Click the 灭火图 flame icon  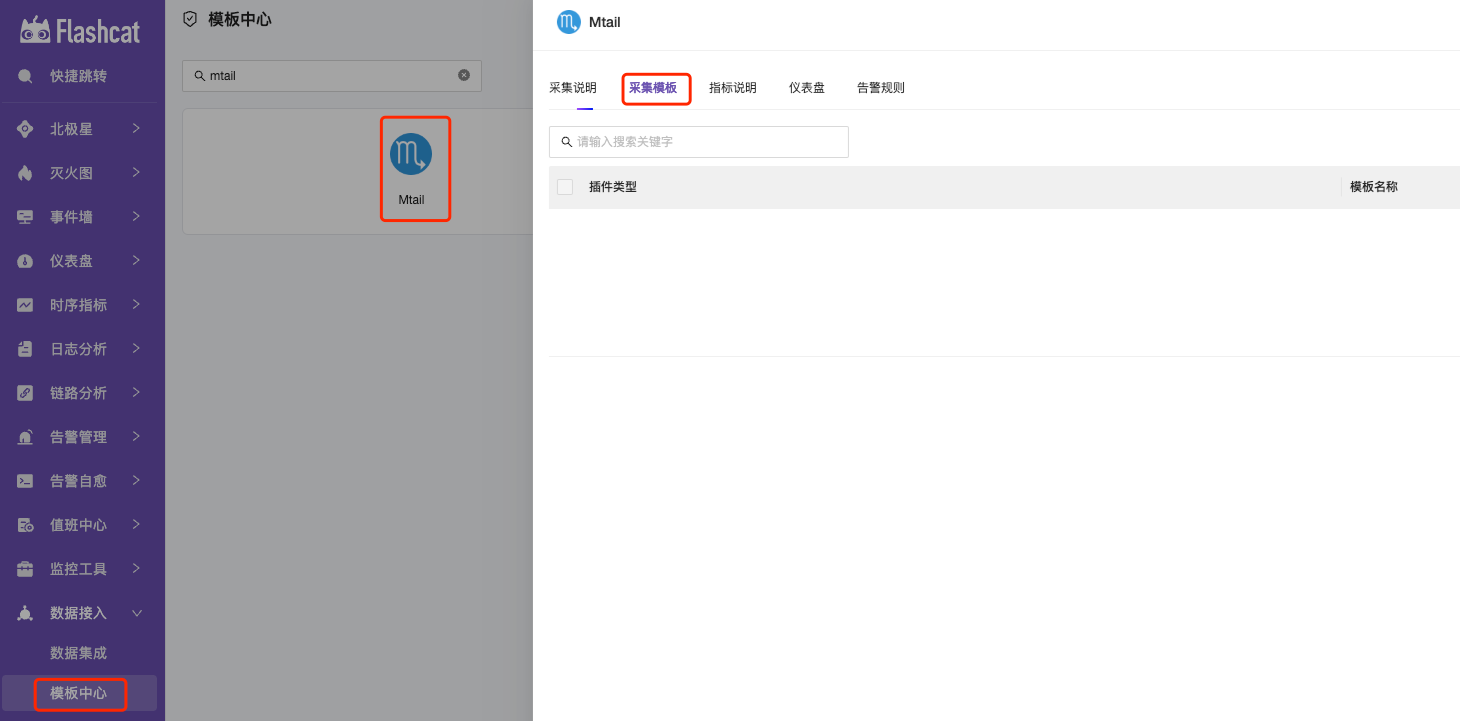(x=26, y=173)
